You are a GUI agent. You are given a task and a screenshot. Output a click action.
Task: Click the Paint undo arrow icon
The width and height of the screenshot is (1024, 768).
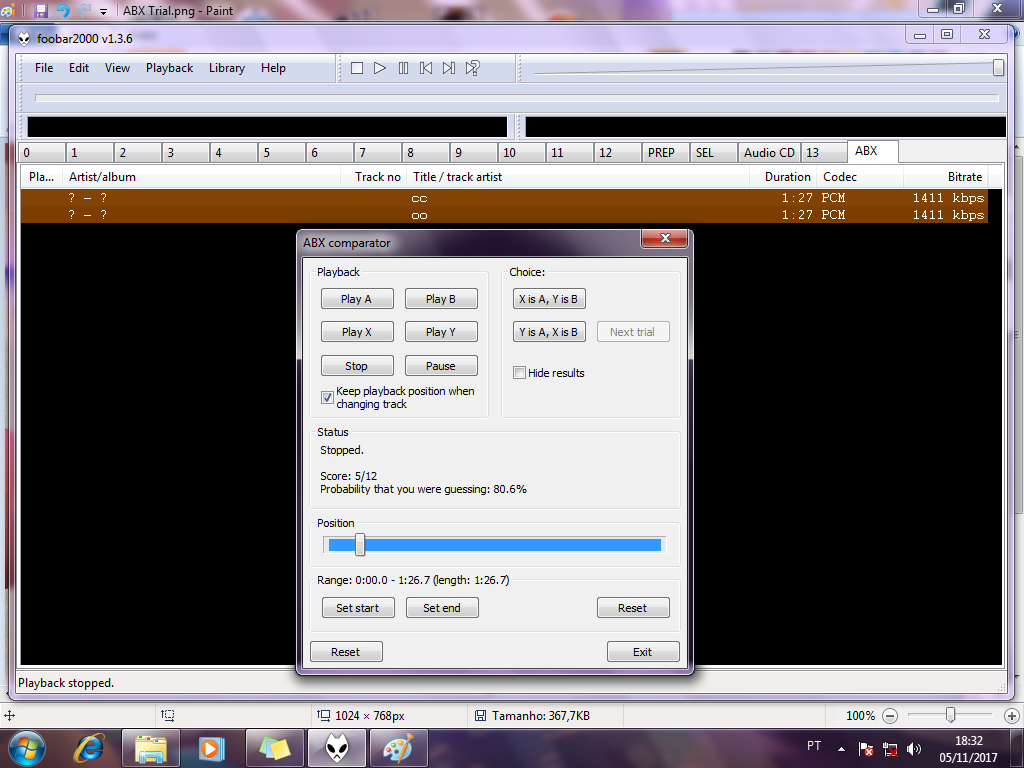click(63, 10)
